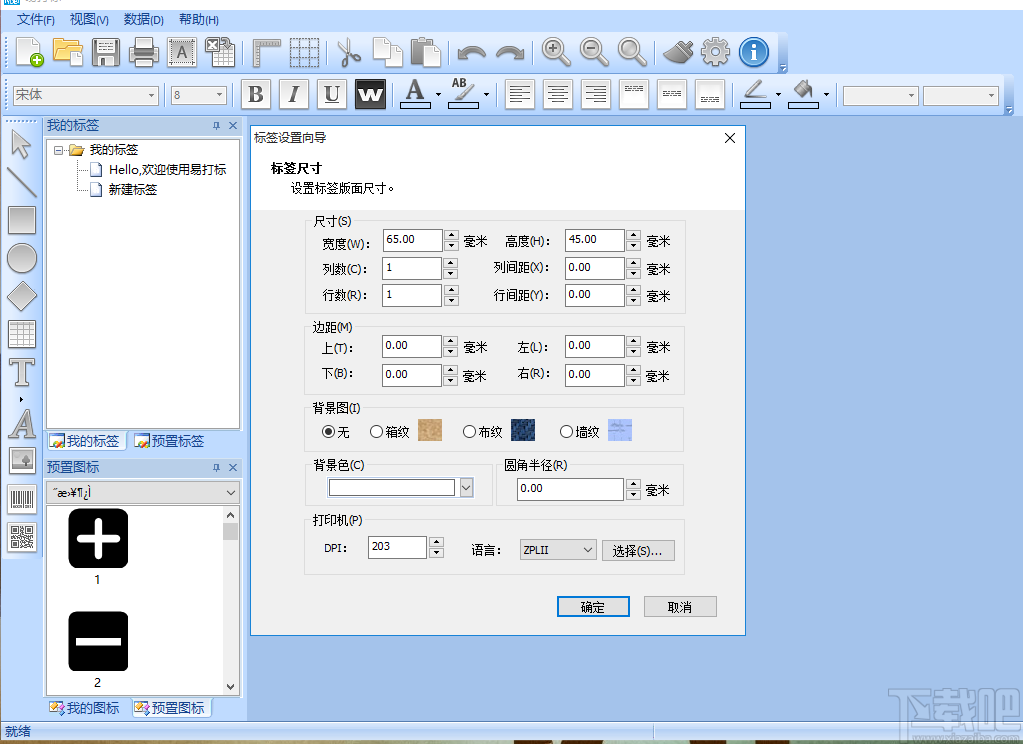Switch to the 预置标签 tab
Screen dimensions: 1023x744
[169, 441]
